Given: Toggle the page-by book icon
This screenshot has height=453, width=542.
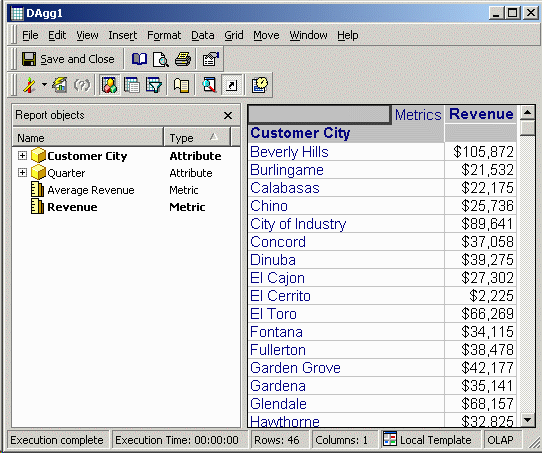Looking at the screenshot, I should [x=181, y=85].
